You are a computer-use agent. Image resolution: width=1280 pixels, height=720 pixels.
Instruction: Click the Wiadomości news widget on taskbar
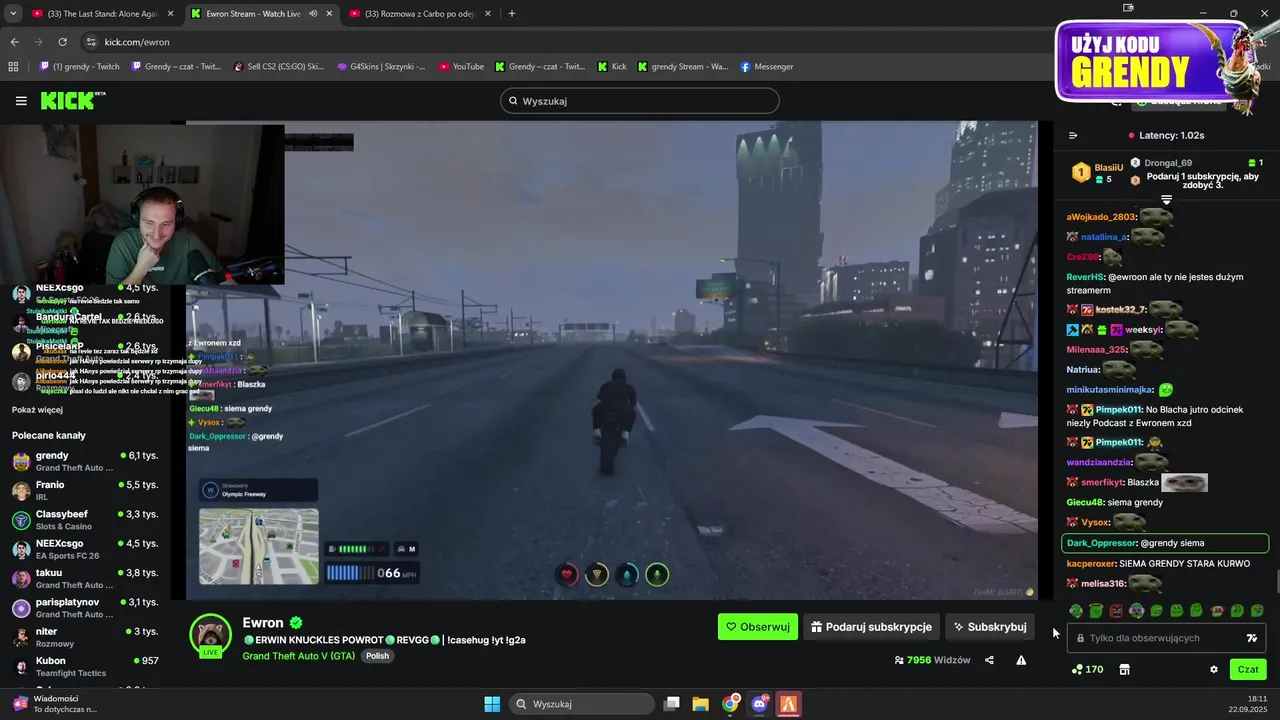point(55,704)
